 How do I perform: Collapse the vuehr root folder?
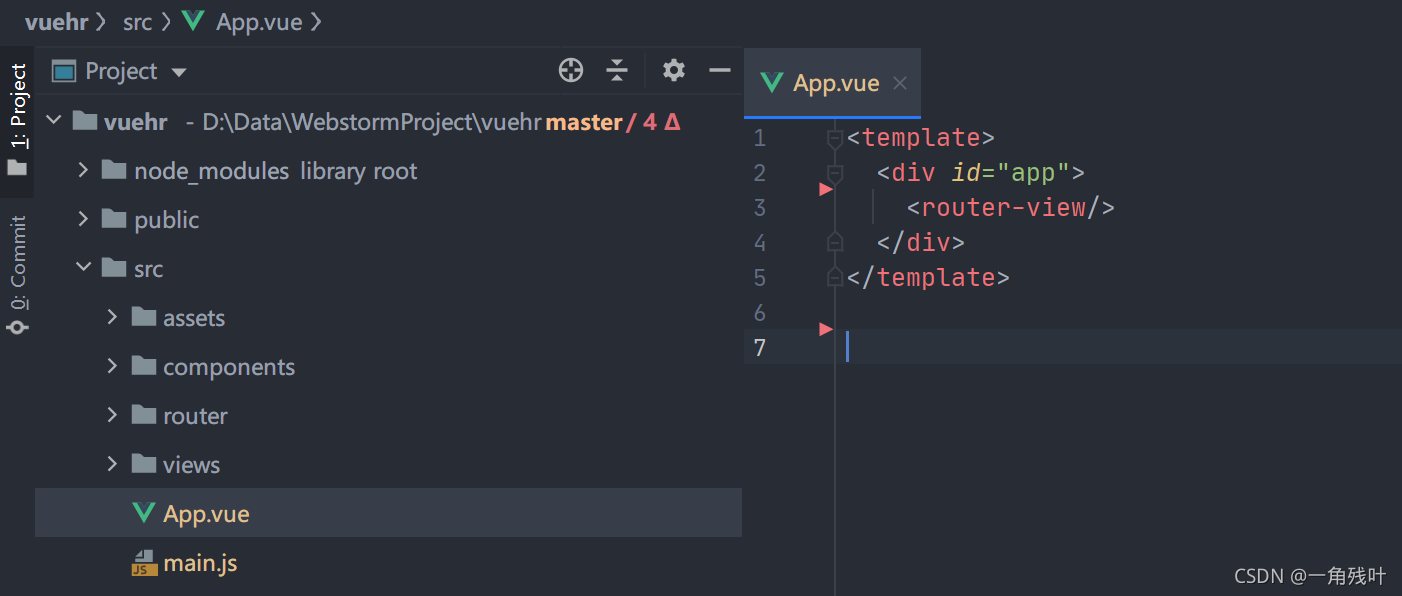click(x=56, y=121)
